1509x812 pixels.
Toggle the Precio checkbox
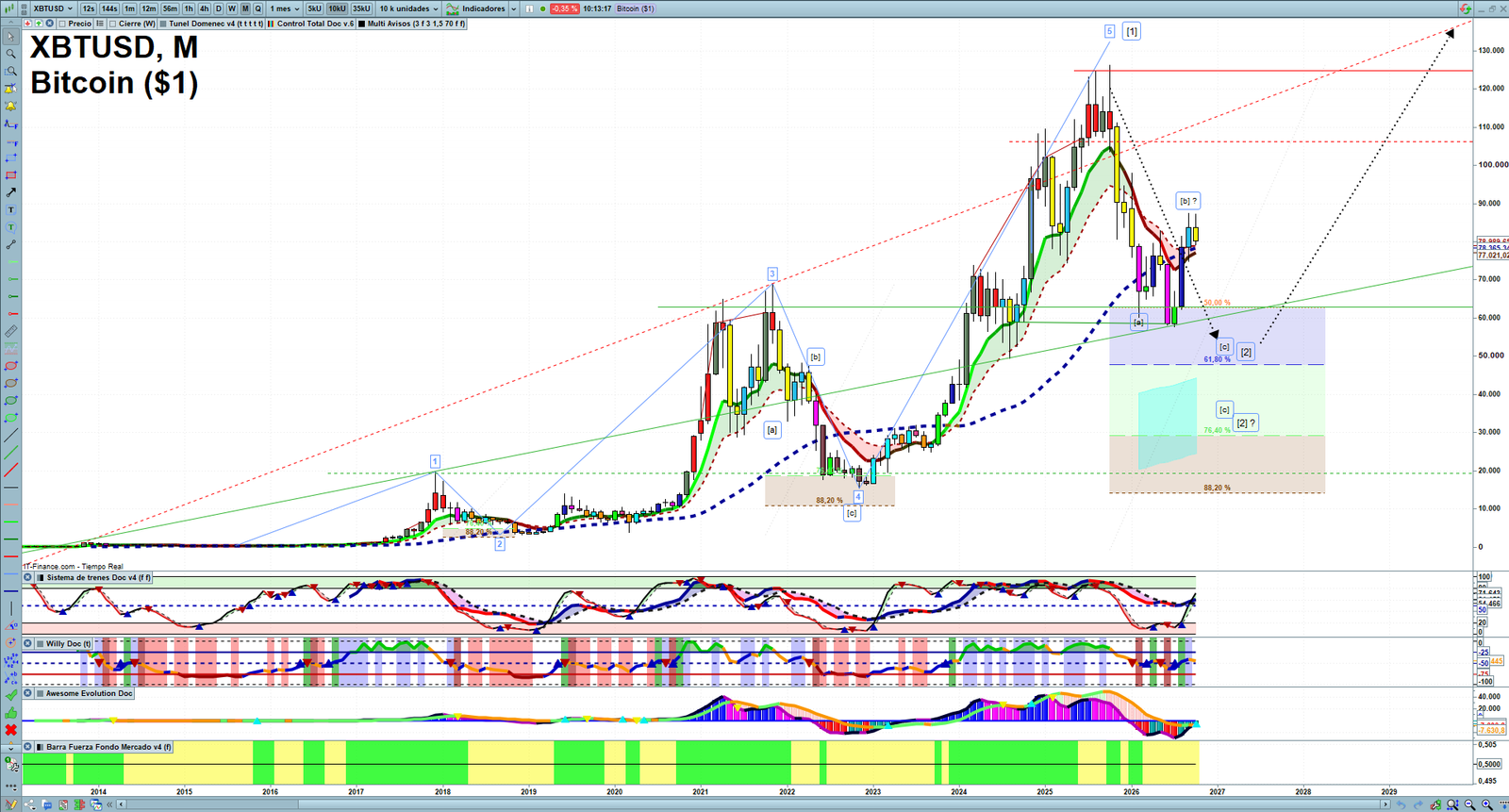(x=62, y=24)
